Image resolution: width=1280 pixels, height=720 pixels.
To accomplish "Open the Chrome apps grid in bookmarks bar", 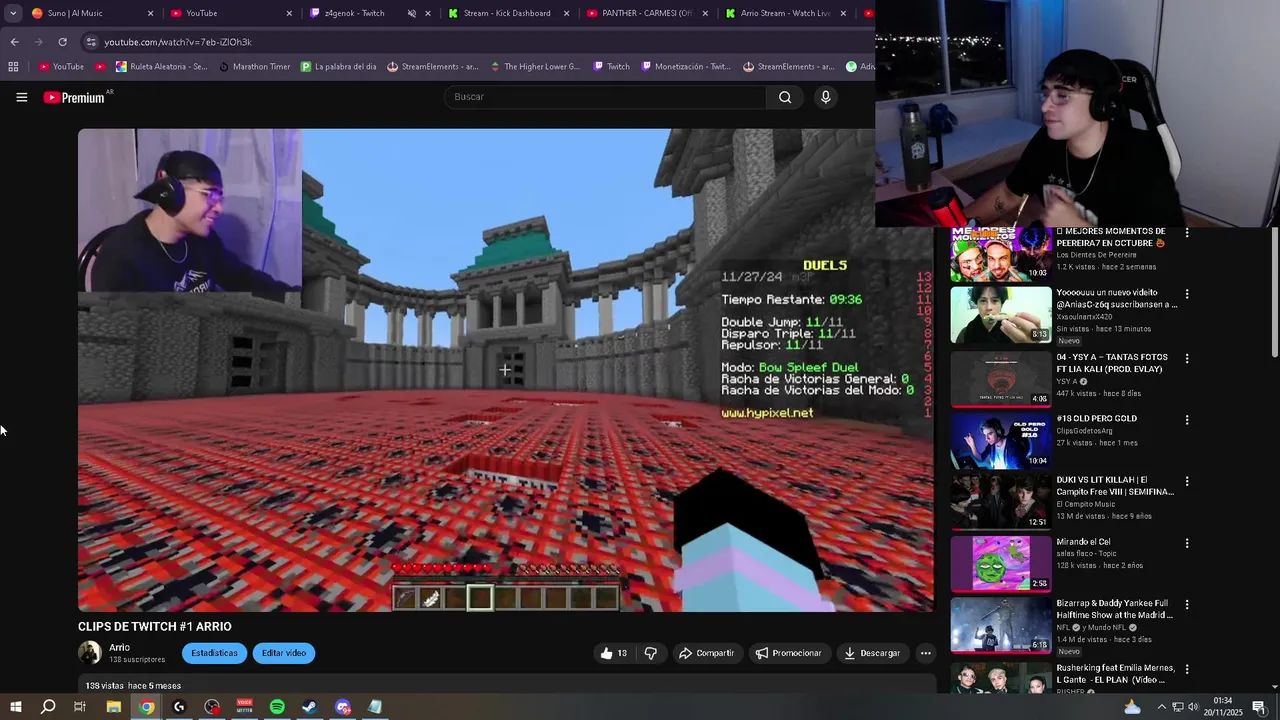I will point(13,67).
